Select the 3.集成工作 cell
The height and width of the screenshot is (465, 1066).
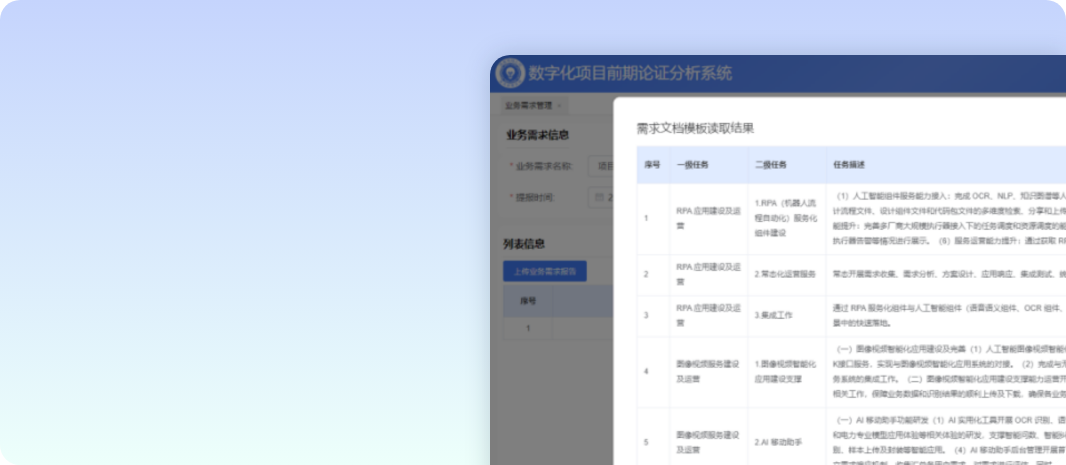[x=771, y=314]
